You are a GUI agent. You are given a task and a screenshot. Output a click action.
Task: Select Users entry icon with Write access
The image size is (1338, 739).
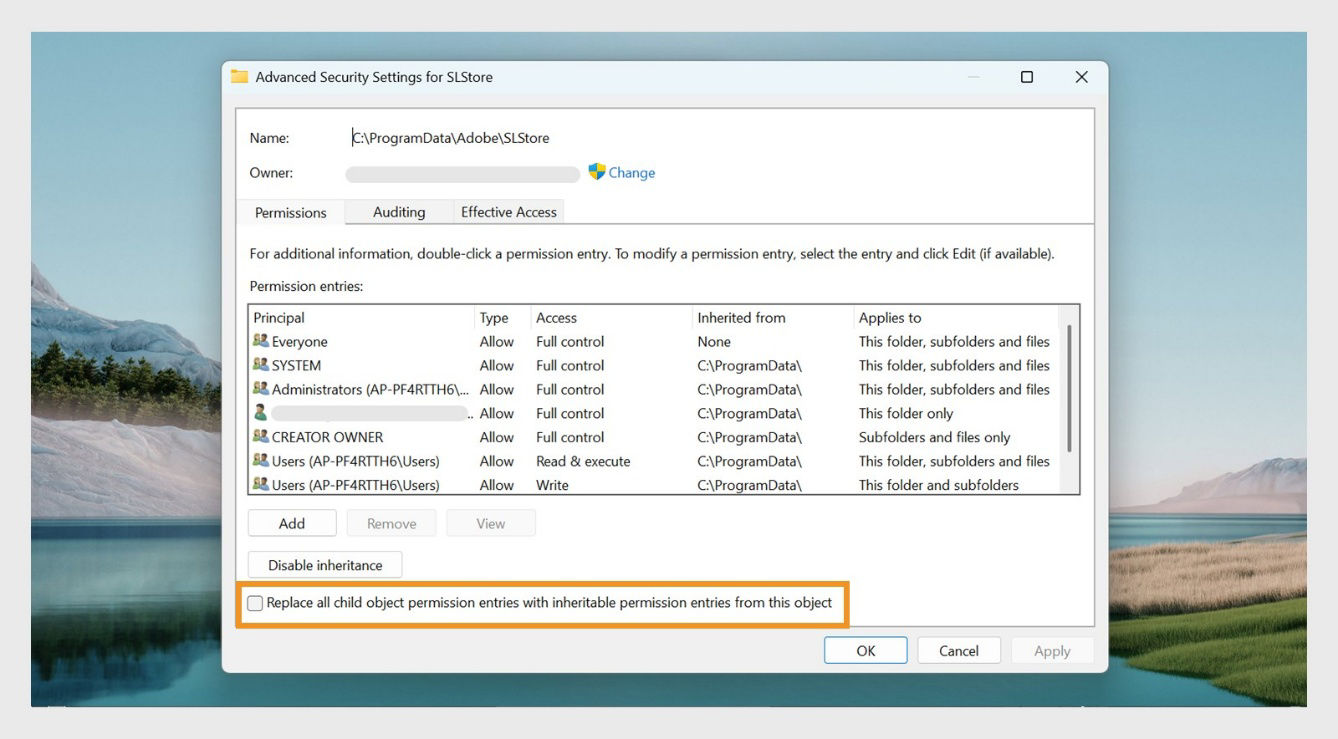point(261,485)
